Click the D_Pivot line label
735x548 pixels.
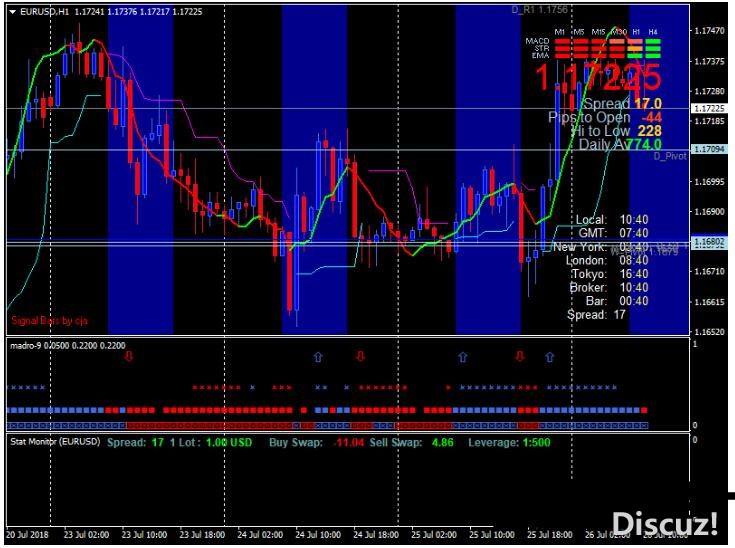pos(670,157)
